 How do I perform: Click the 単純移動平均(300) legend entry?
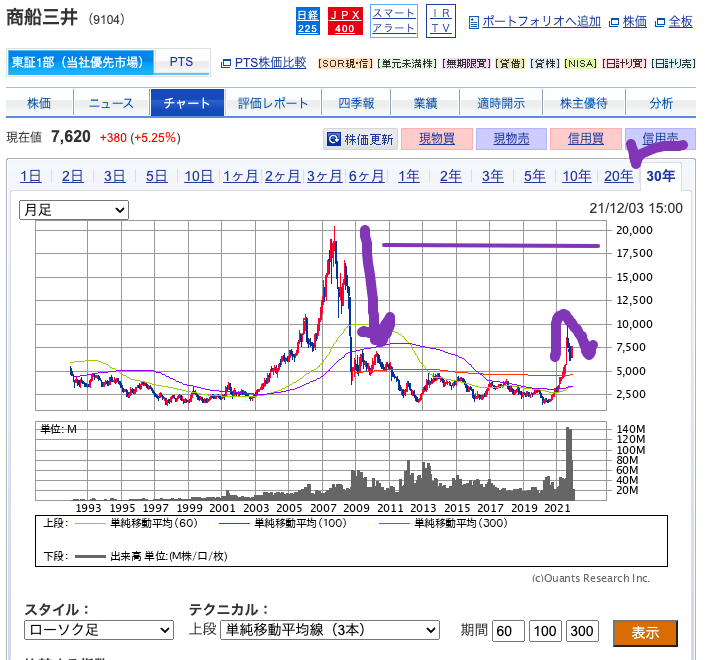[444, 523]
